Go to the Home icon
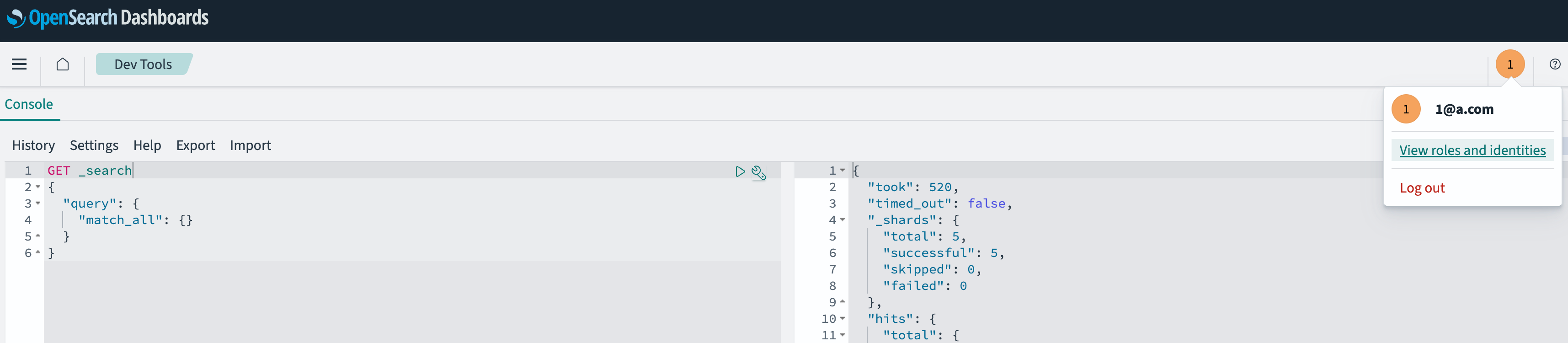The width and height of the screenshot is (1568, 343). click(x=63, y=64)
